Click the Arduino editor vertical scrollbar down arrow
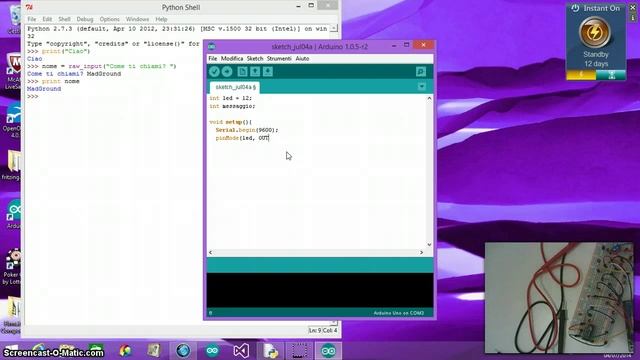 click(x=429, y=244)
